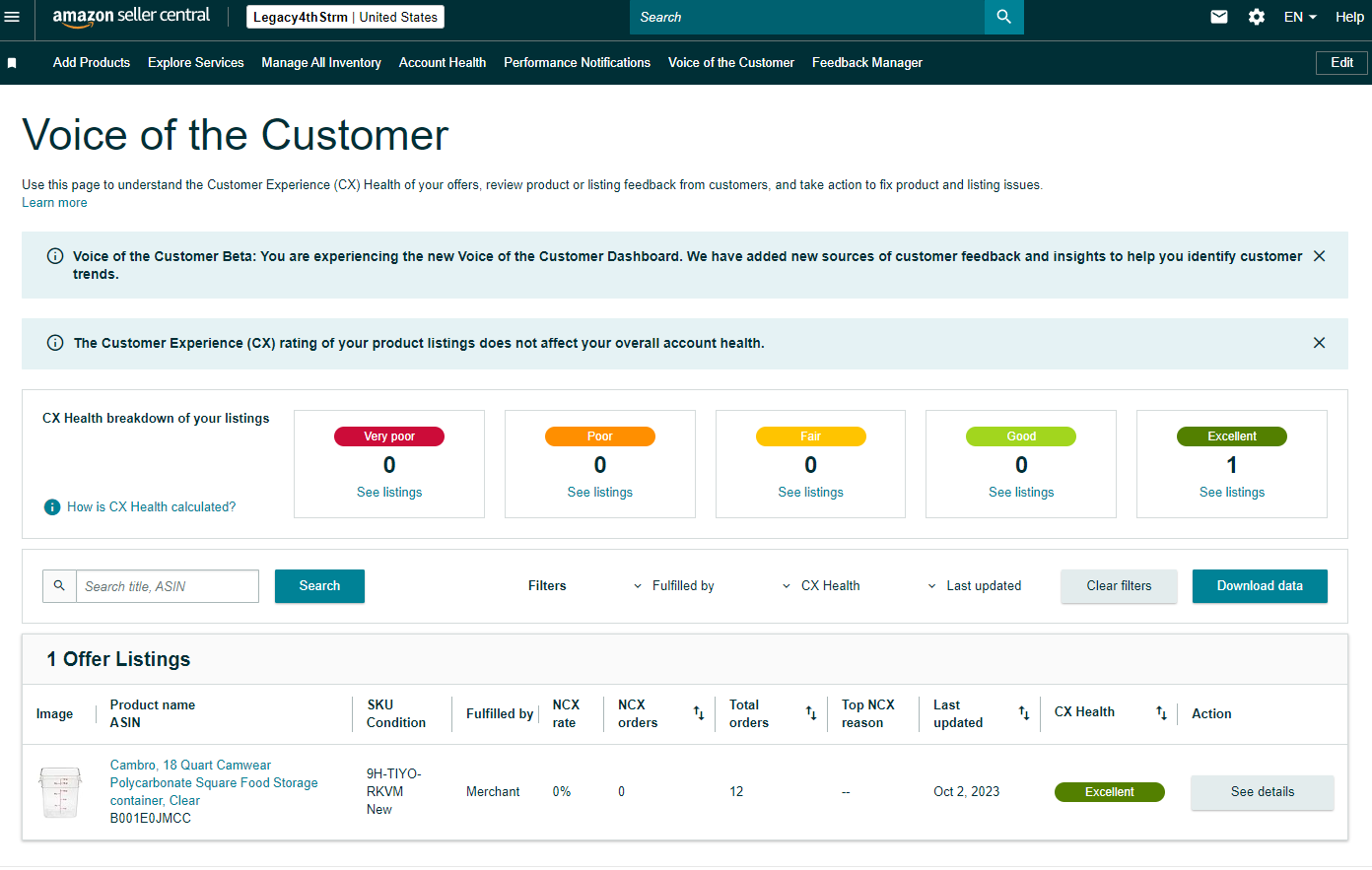
Task: Click the info icon beside CX Health calculated
Action: (52, 507)
